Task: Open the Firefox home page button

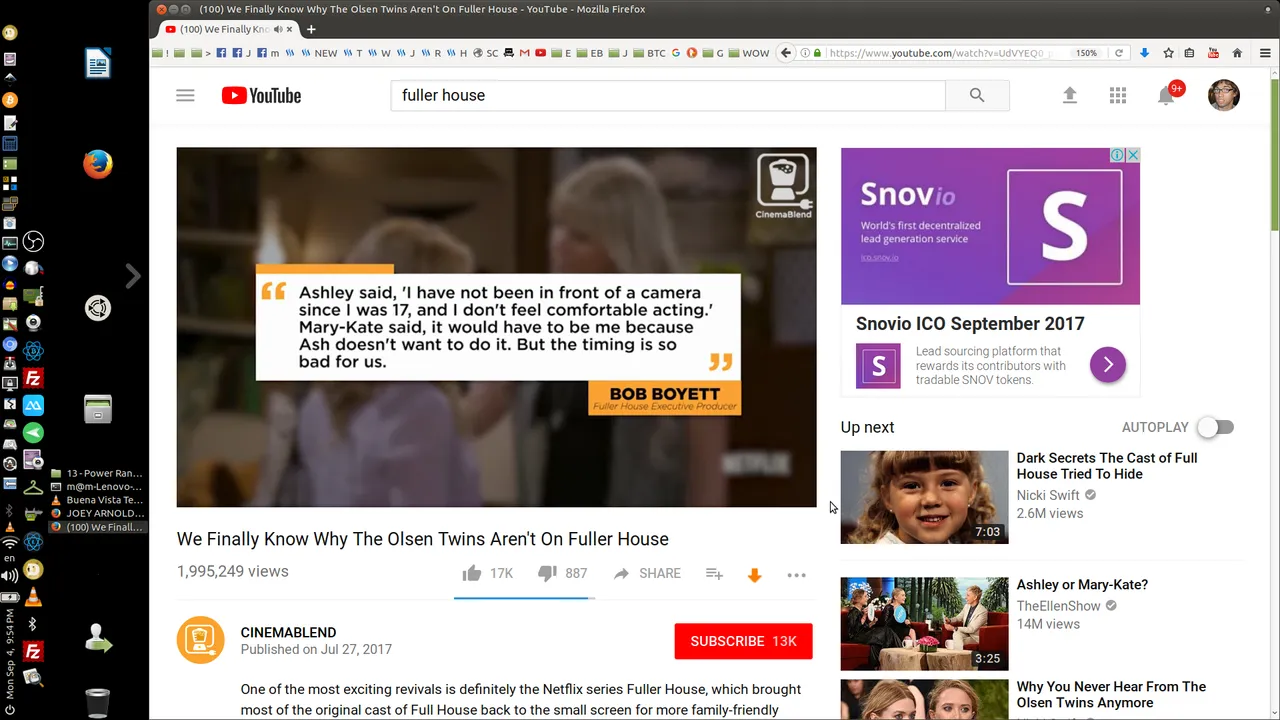Action: pyautogui.click(x=1237, y=53)
